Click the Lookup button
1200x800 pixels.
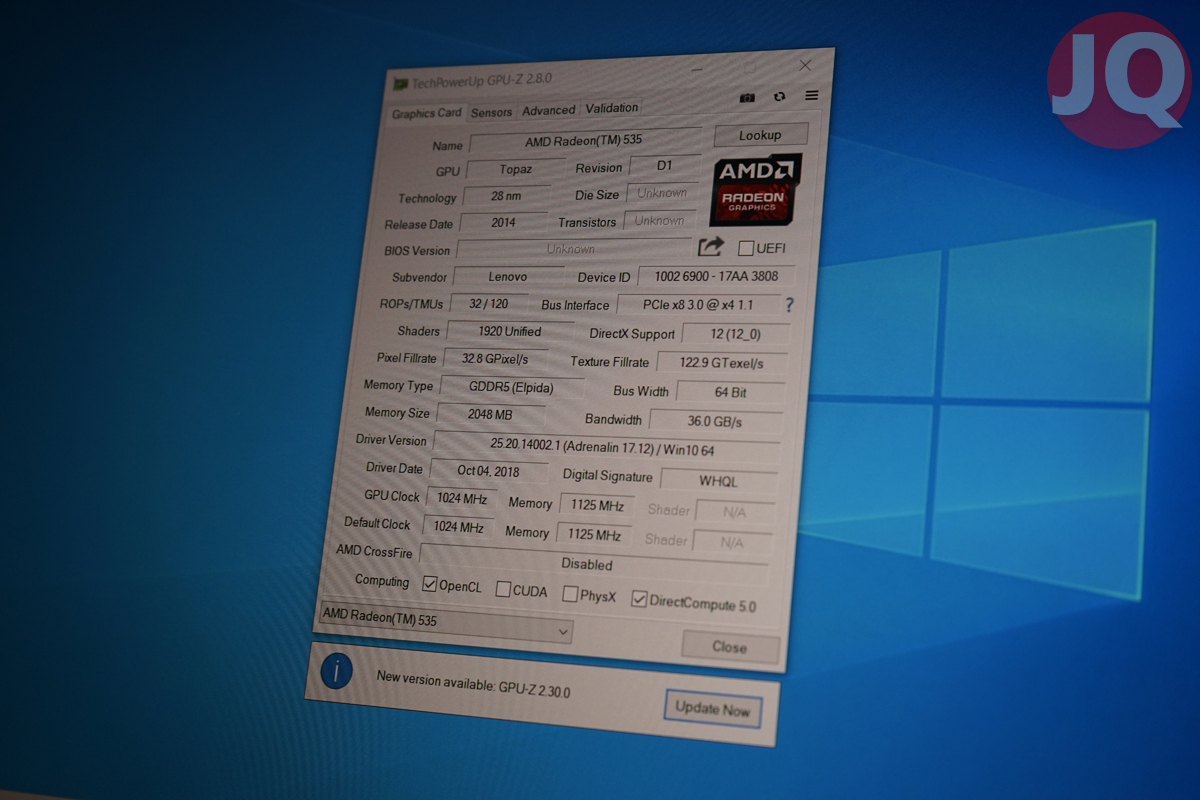pos(761,135)
